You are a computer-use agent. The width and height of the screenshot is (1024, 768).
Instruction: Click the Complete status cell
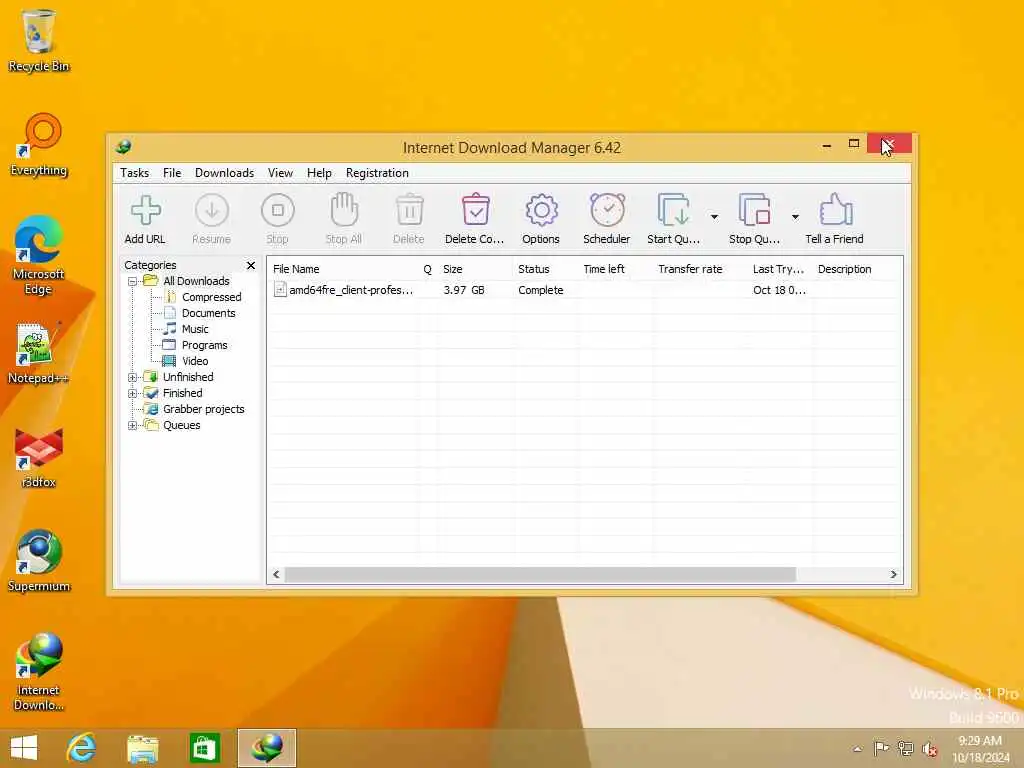pos(540,290)
